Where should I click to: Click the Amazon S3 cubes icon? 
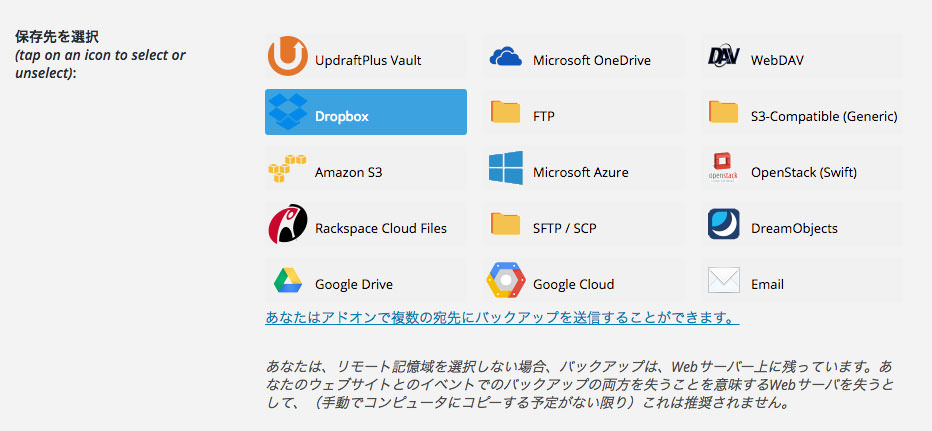[287, 168]
